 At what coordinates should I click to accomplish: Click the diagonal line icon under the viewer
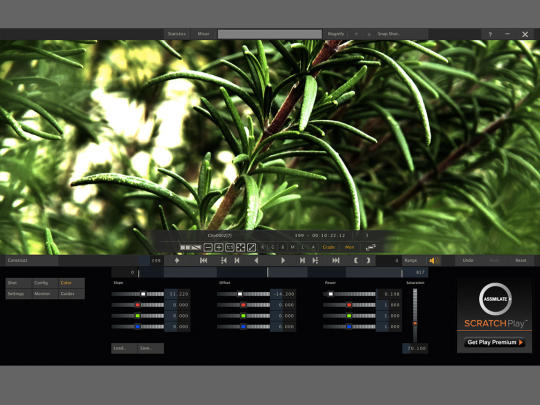[251, 247]
